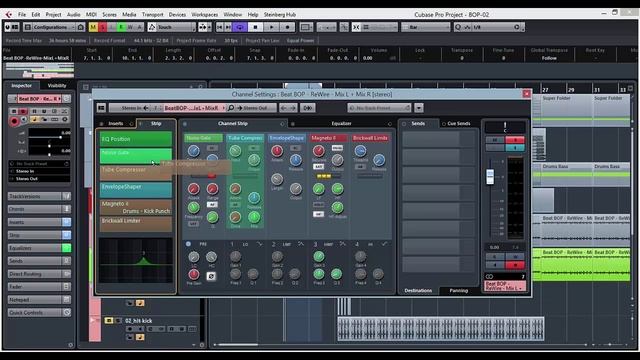Toggle the Strip state button in Inspector
The height and width of the screenshot is (360, 640).
[66, 235]
